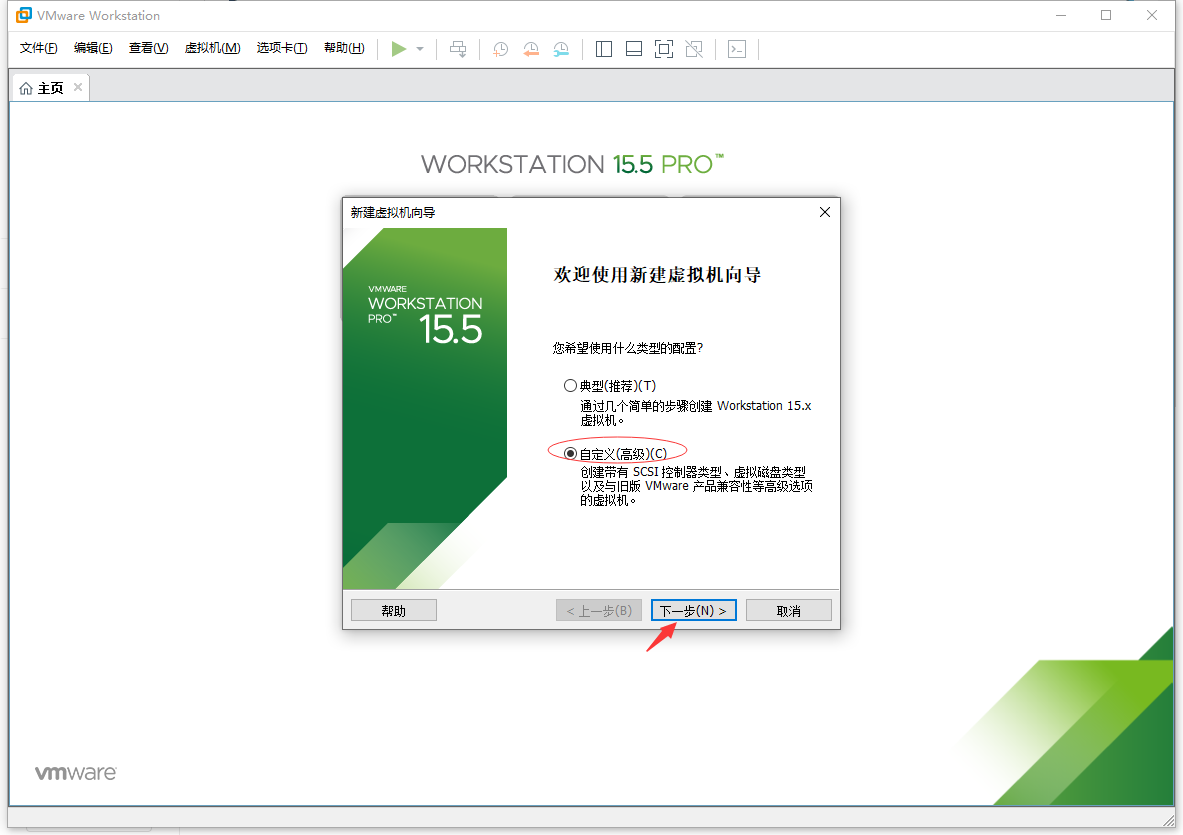1183x835 pixels.
Task: Maximize the VMware Workstation window
Action: pos(1106,15)
